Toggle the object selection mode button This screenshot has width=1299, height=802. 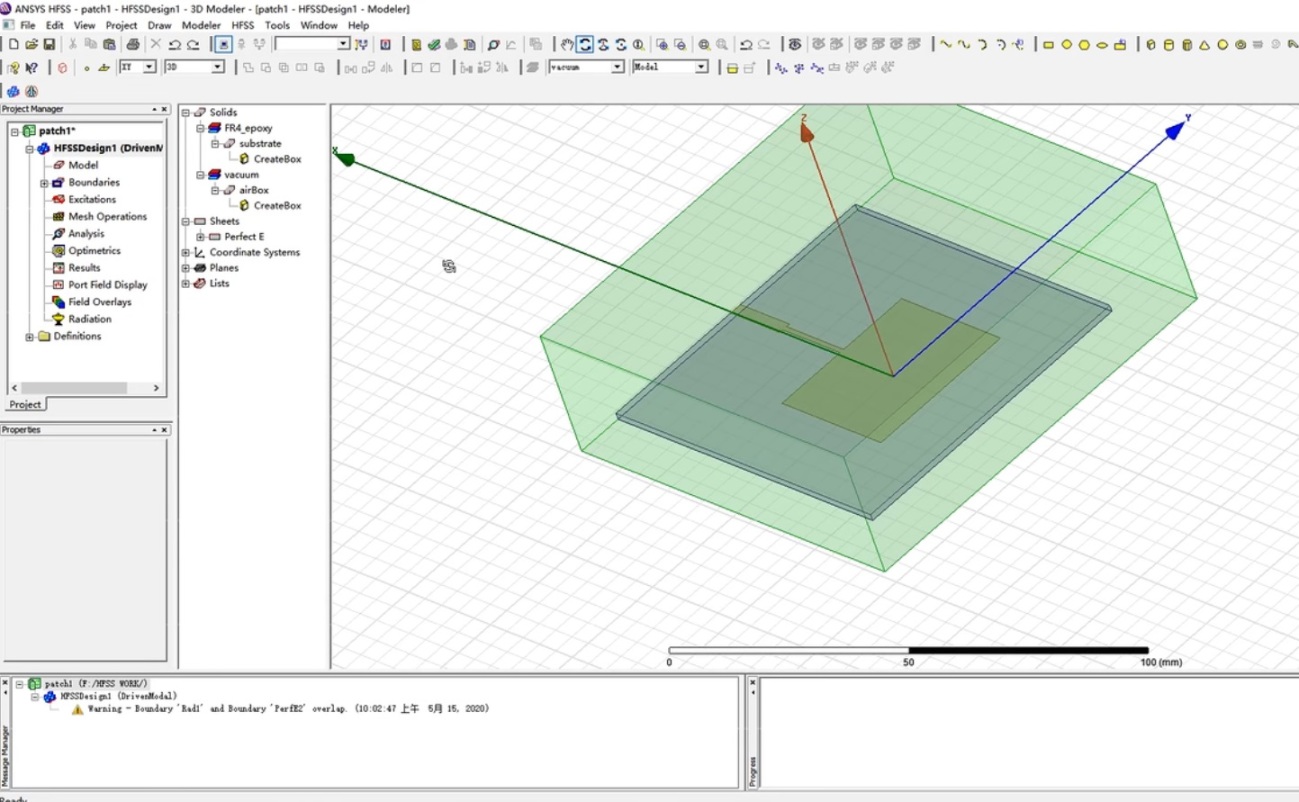223,44
